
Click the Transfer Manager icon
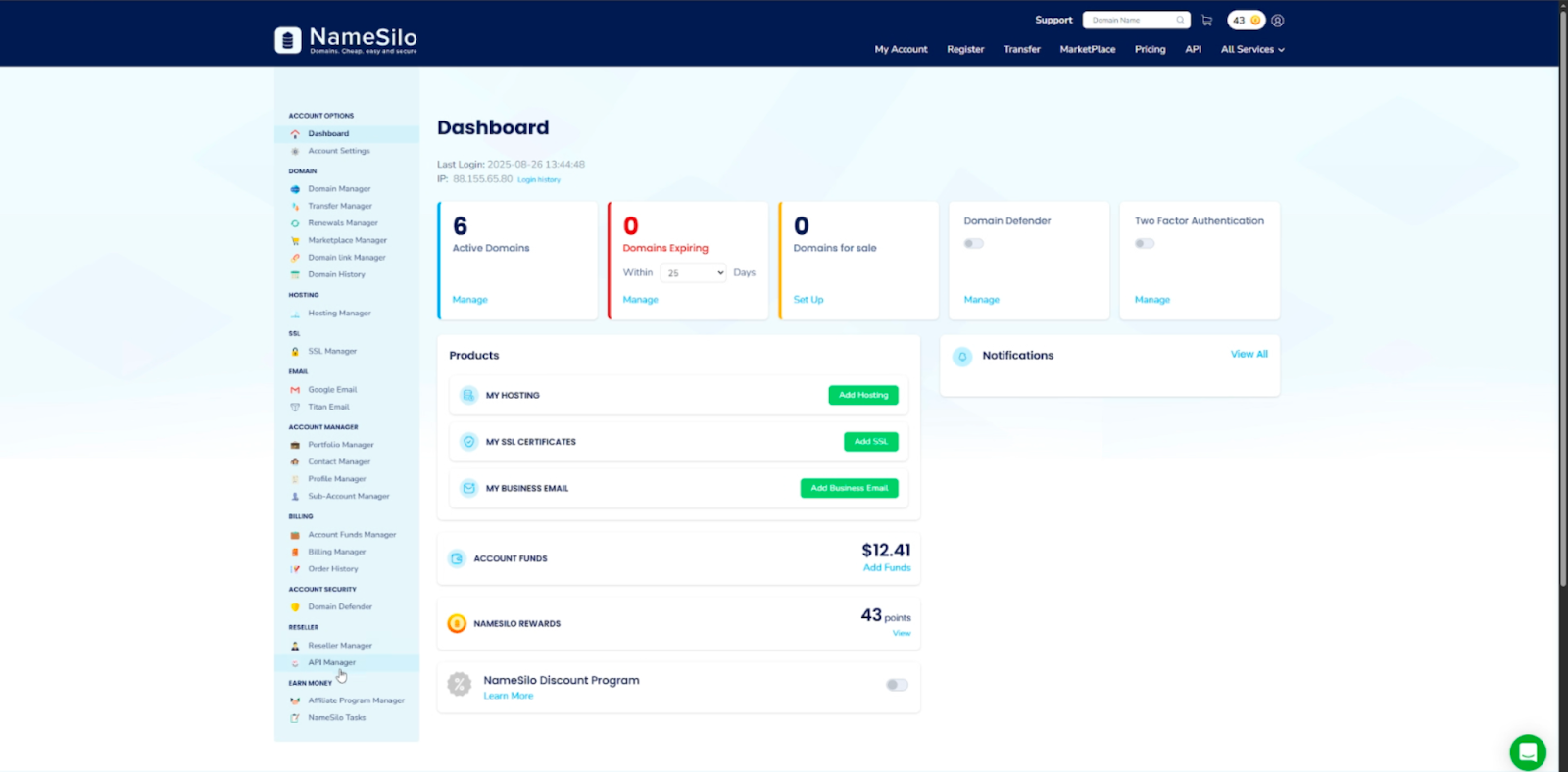295,206
